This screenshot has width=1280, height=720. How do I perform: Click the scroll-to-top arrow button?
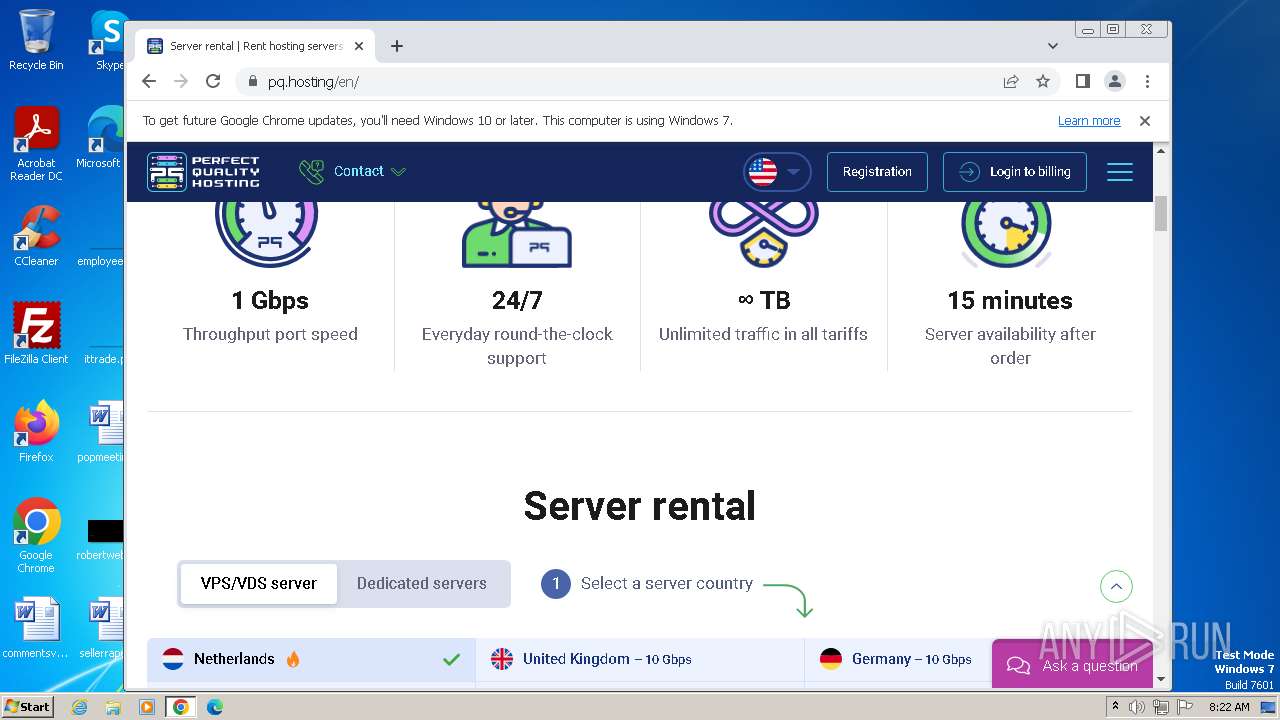tap(1116, 586)
